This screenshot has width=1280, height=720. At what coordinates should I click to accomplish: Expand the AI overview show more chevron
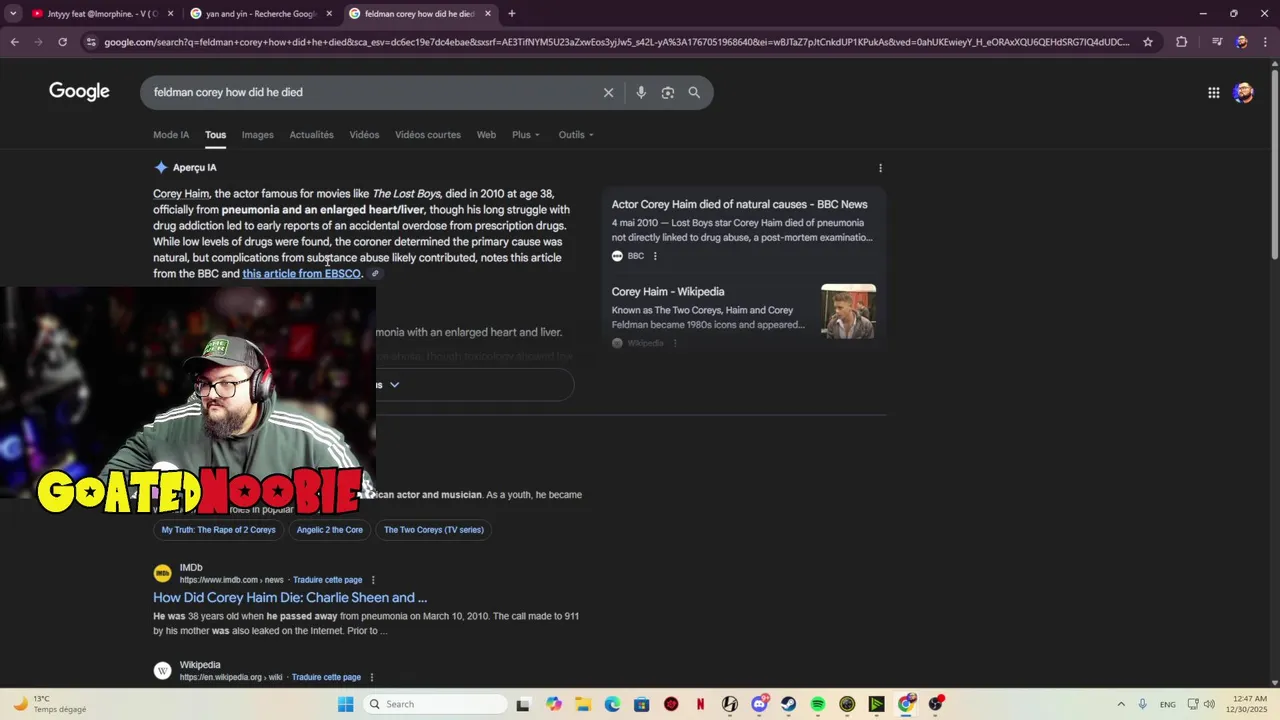395,385
